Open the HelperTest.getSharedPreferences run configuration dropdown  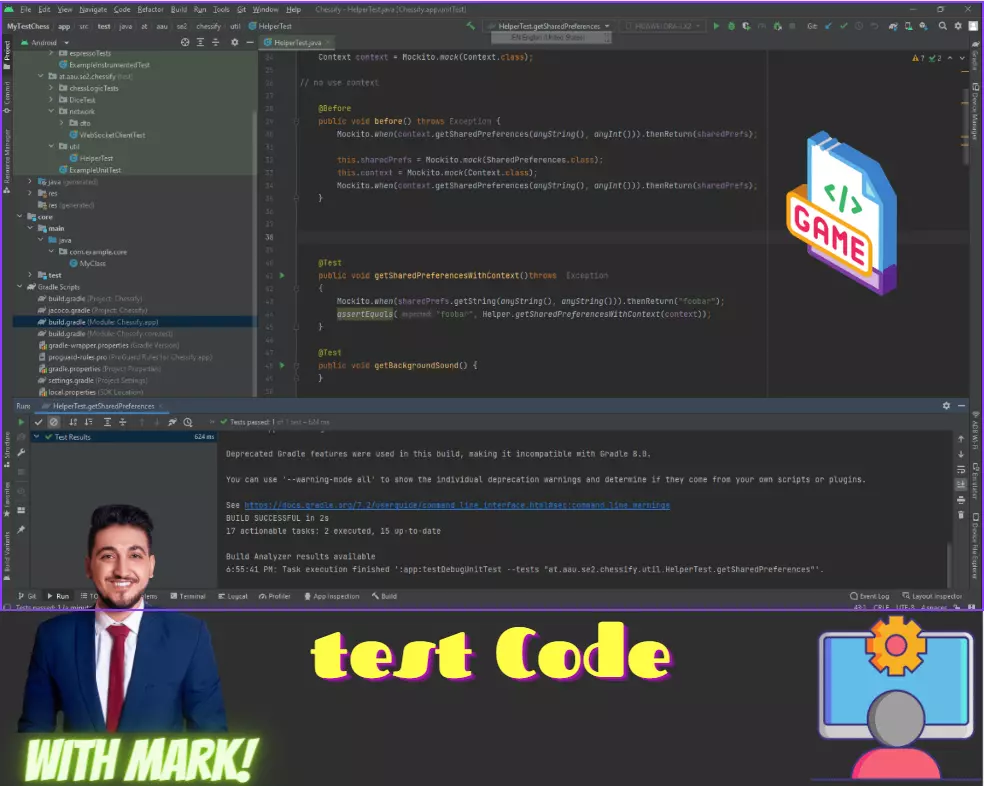click(548, 26)
